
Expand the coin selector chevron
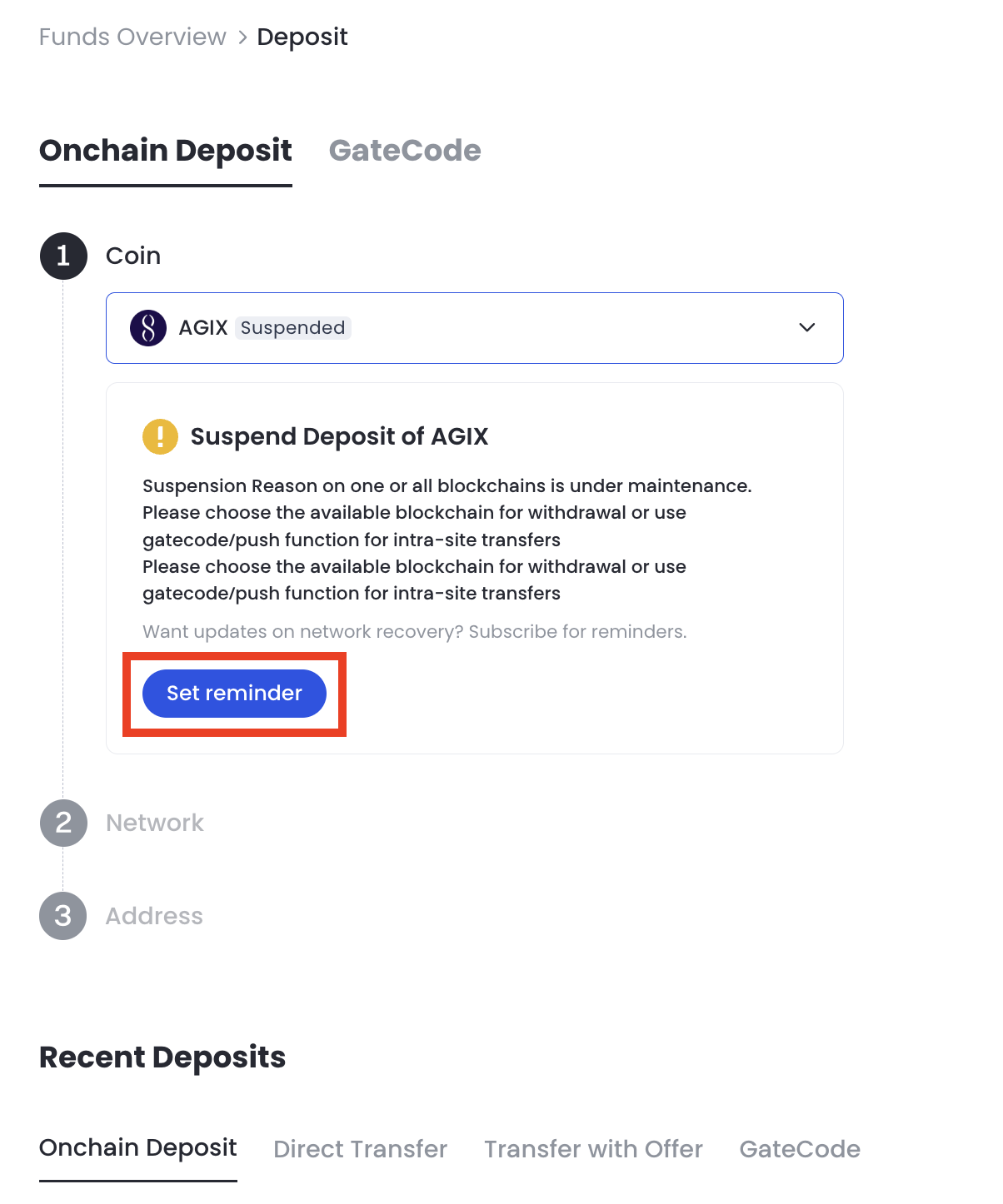(x=806, y=327)
